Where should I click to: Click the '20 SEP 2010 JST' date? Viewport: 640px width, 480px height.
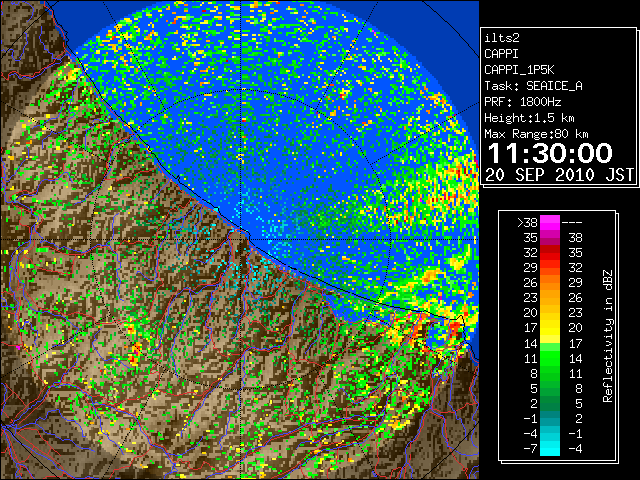click(x=559, y=175)
